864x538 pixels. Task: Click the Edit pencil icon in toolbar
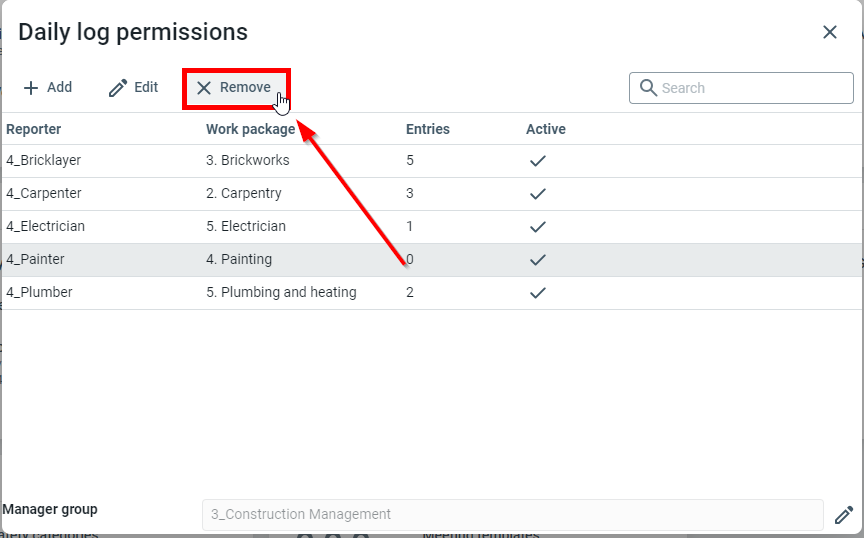(118, 88)
